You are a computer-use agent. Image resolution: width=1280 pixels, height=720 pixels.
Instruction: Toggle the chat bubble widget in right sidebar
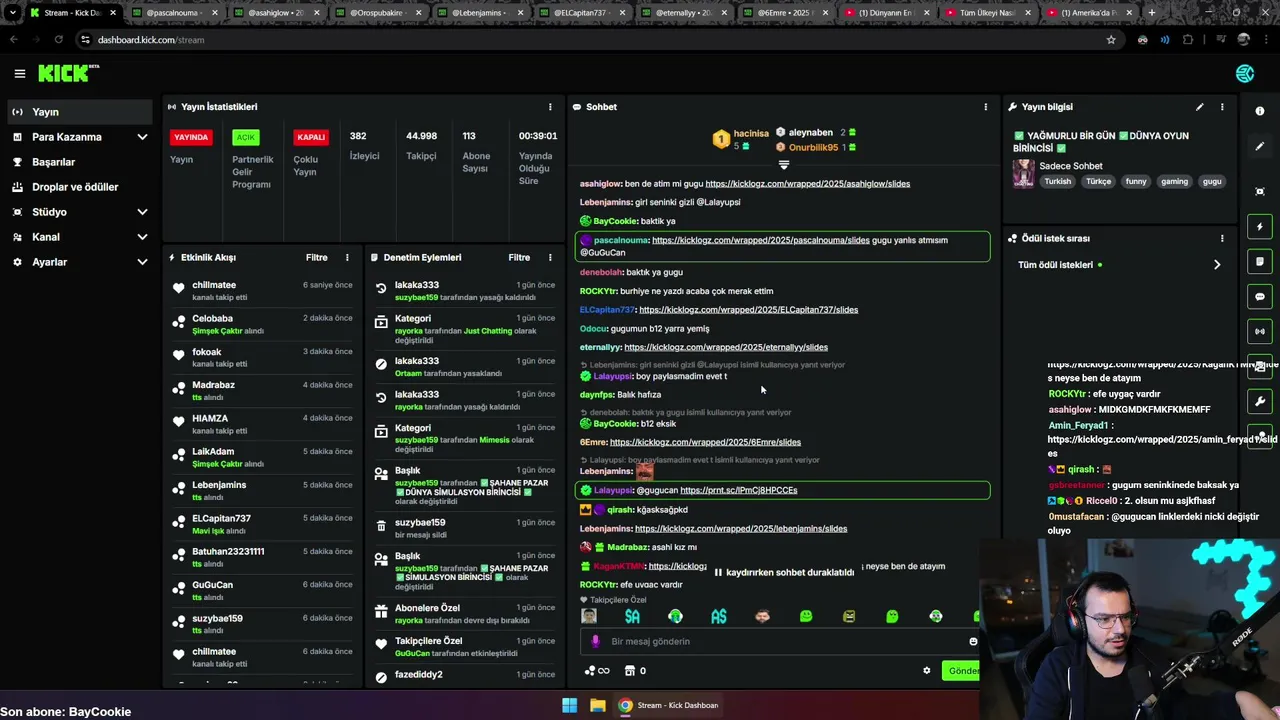click(1260, 297)
